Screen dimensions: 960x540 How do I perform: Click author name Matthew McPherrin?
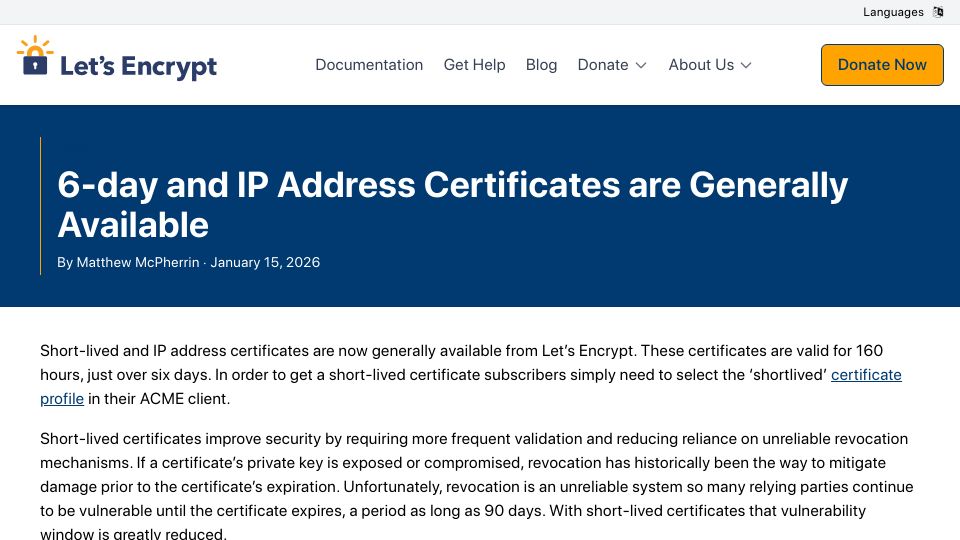click(x=138, y=263)
